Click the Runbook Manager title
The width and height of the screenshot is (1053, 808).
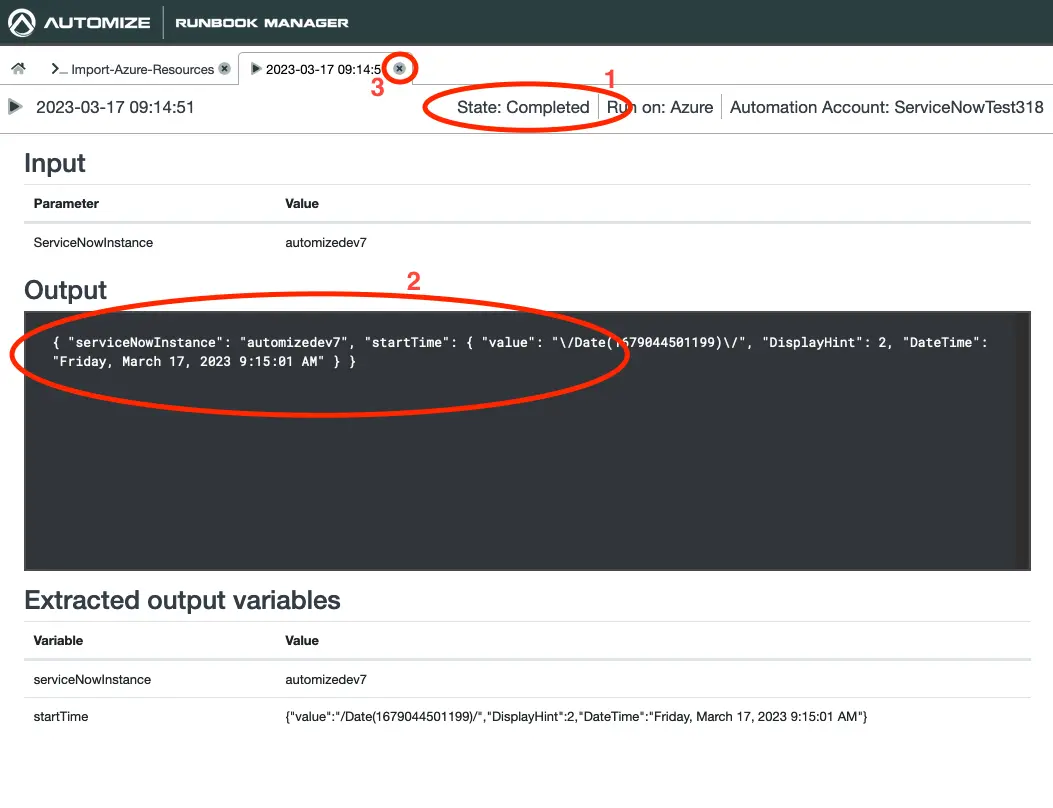tap(262, 22)
